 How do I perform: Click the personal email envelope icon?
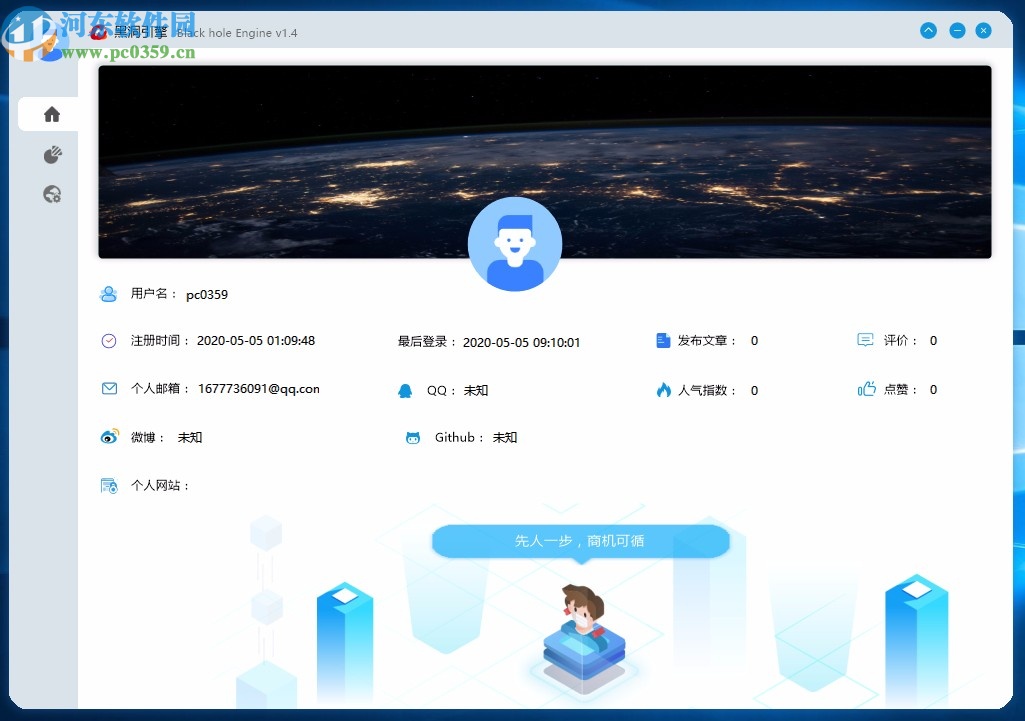click(109, 388)
